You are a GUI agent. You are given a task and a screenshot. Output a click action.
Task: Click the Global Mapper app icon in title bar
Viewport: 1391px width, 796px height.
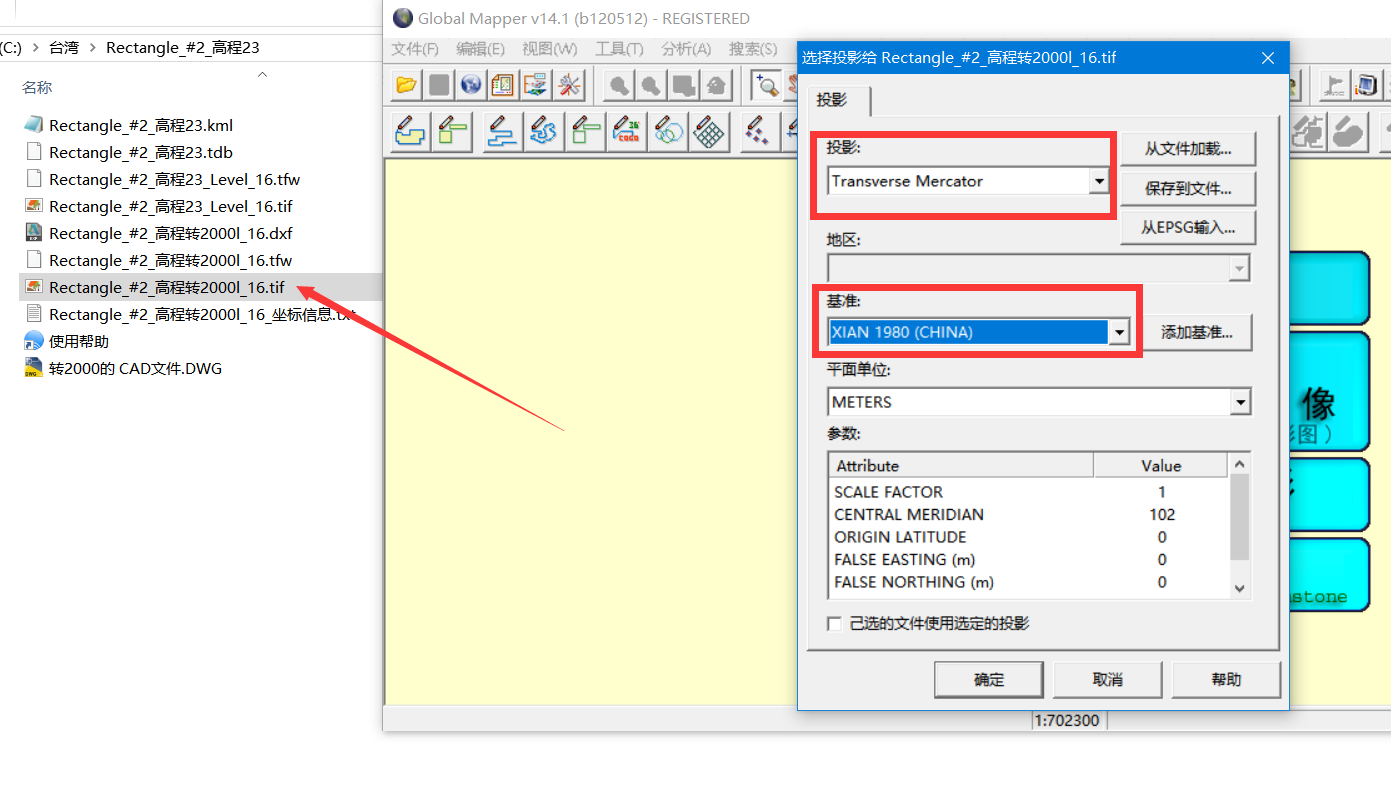402,18
